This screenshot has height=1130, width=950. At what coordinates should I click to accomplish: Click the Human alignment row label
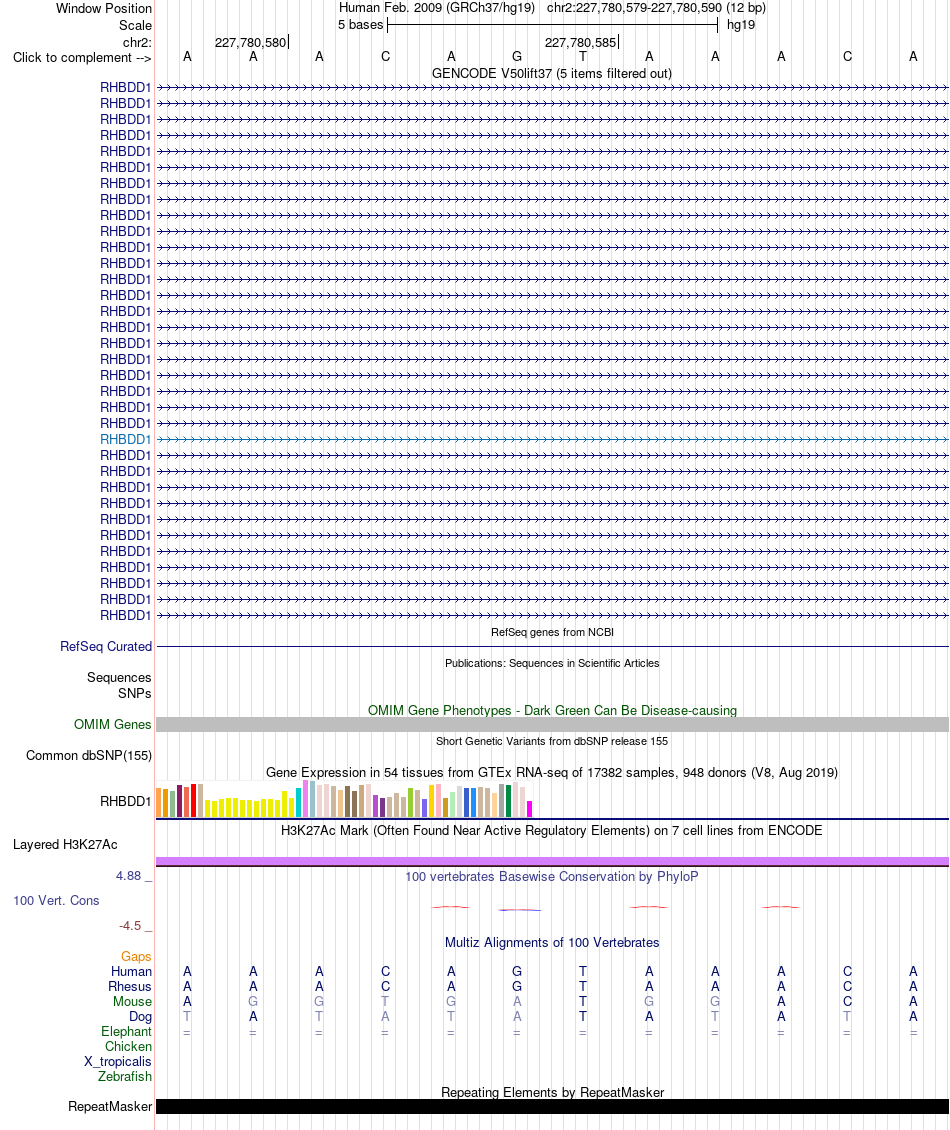[131, 971]
